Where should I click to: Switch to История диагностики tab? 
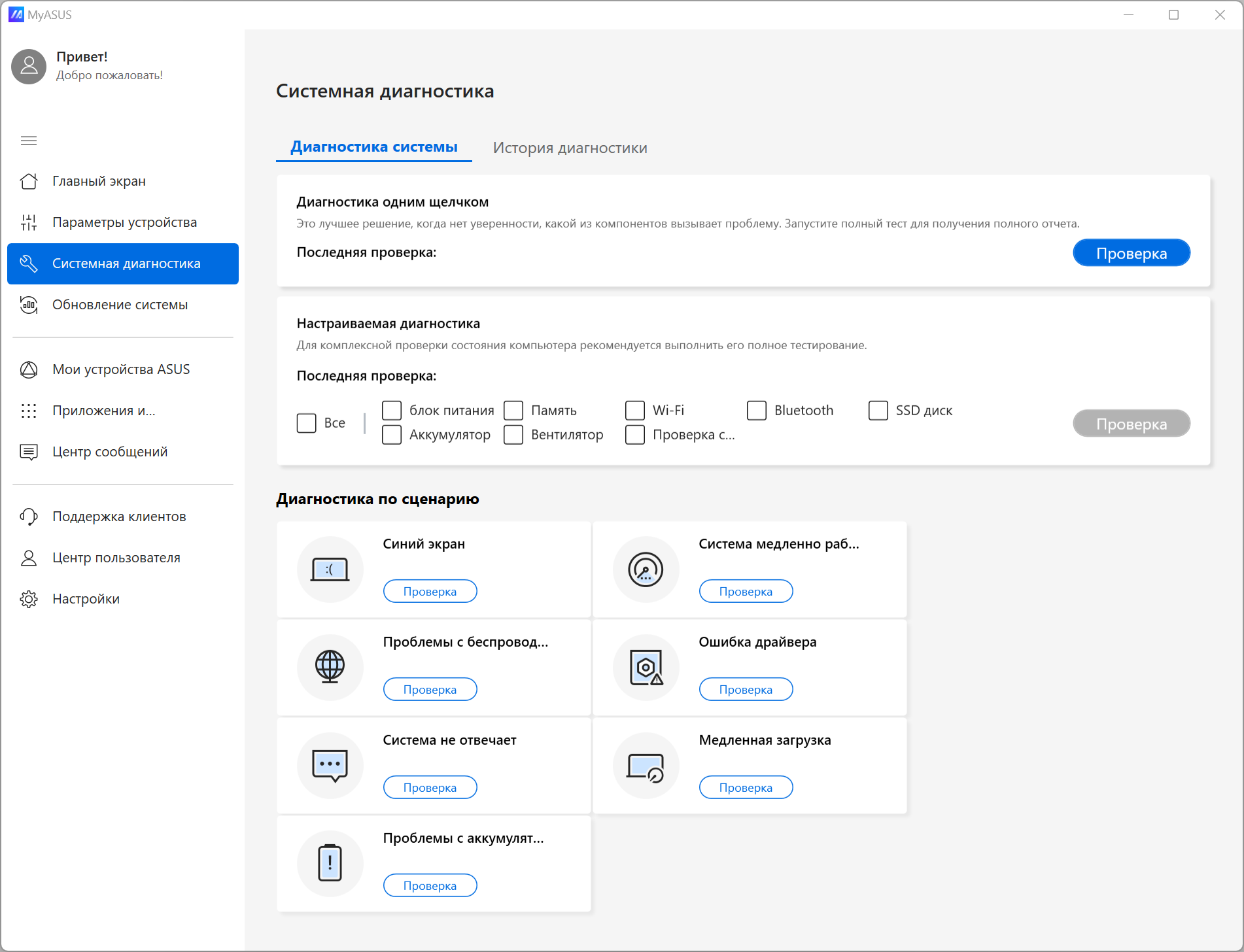[570, 148]
